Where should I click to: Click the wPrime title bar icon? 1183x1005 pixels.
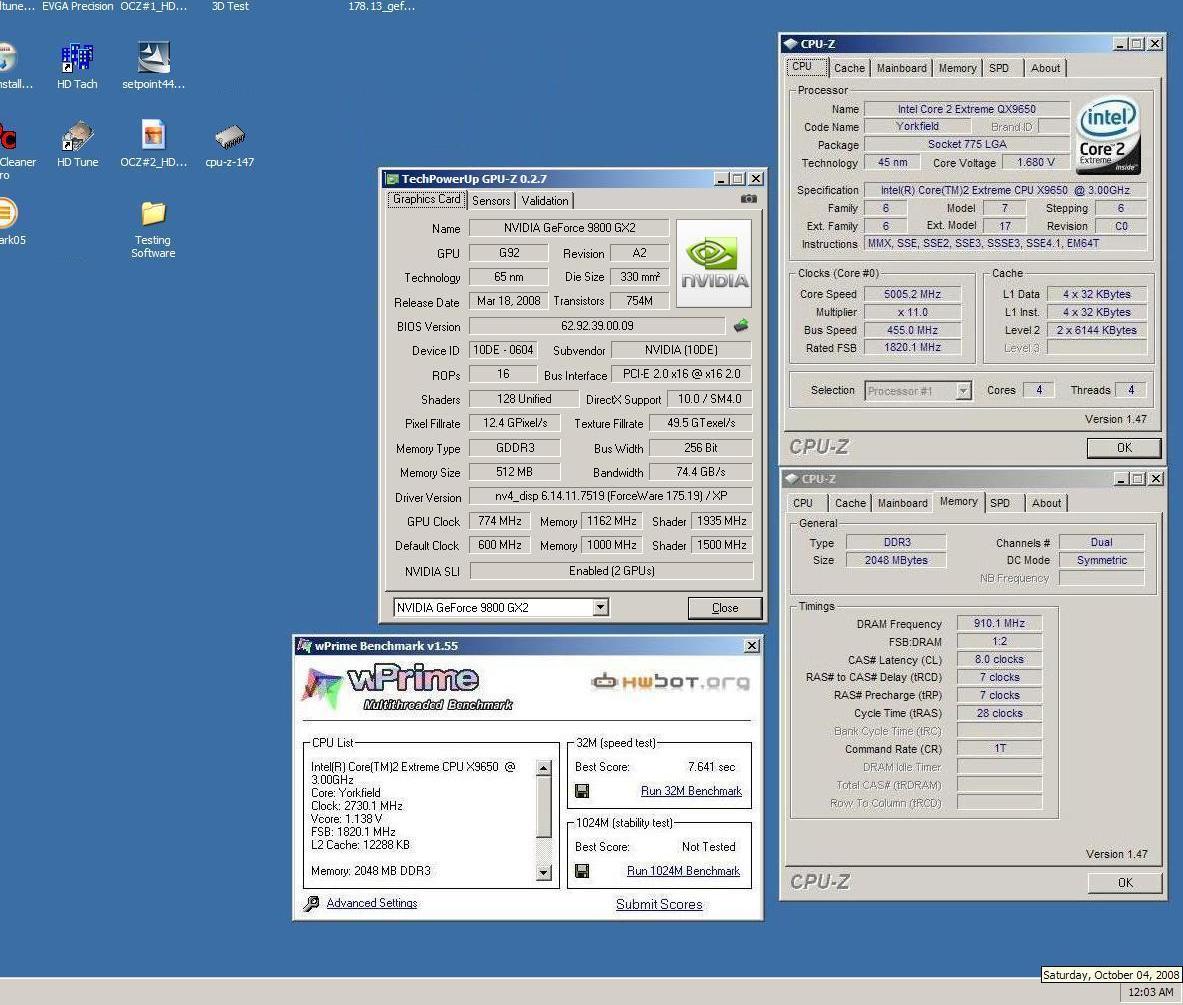point(304,645)
